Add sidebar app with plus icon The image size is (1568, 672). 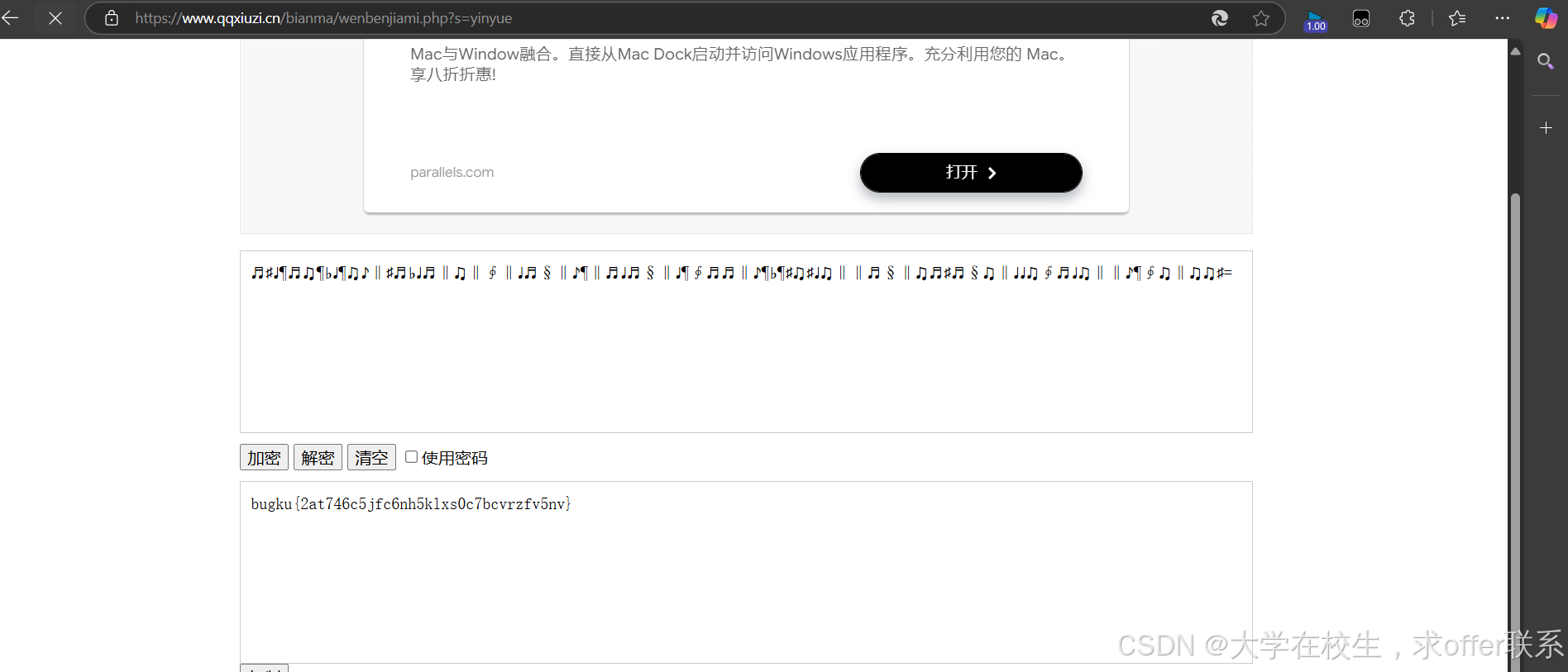point(1546,128)
